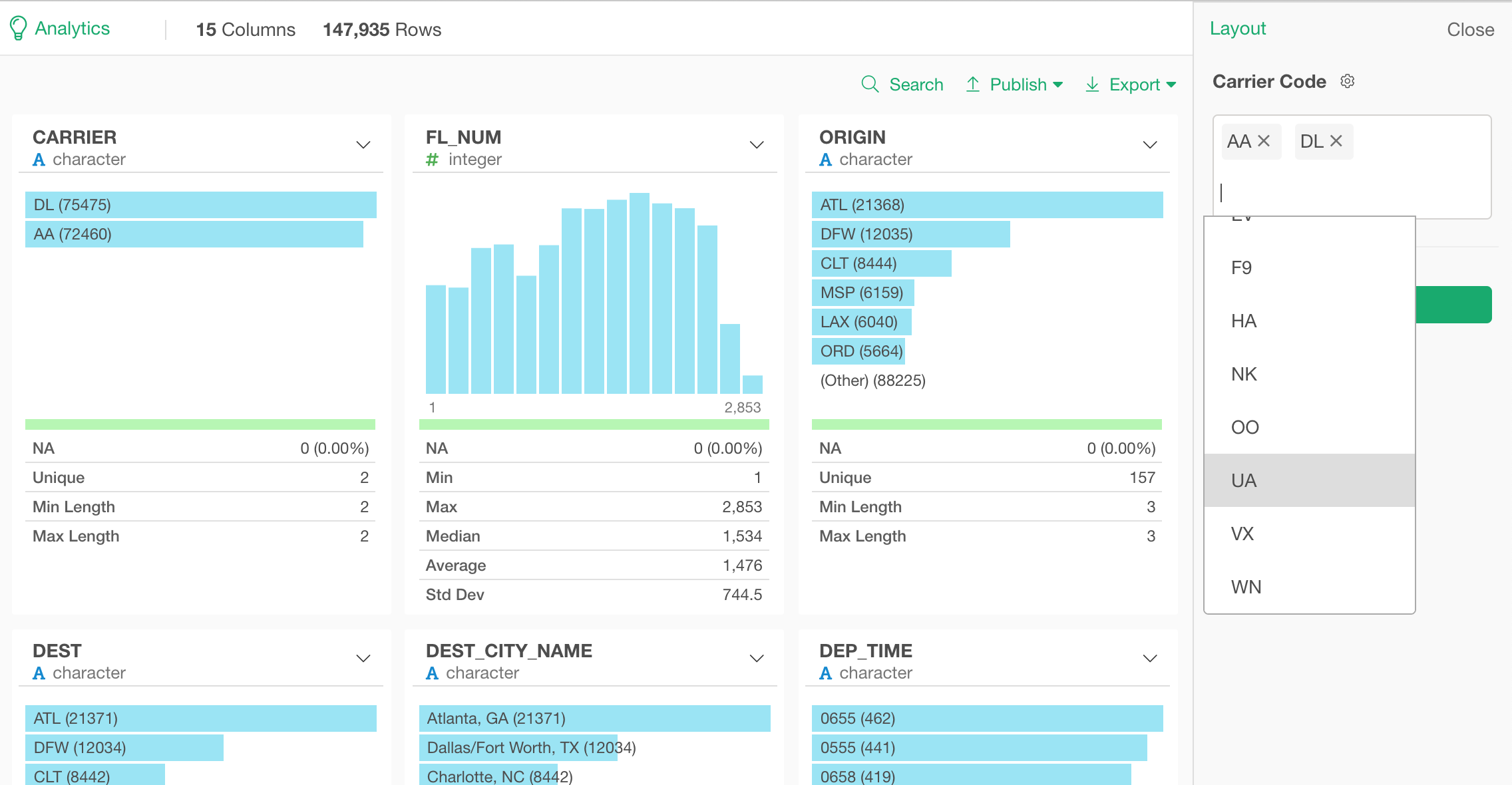Image resolution: width=1512 pixels, height=785 pixels.
Task: Select WN from the carrier list
Action: click(x=1309, y=587)
